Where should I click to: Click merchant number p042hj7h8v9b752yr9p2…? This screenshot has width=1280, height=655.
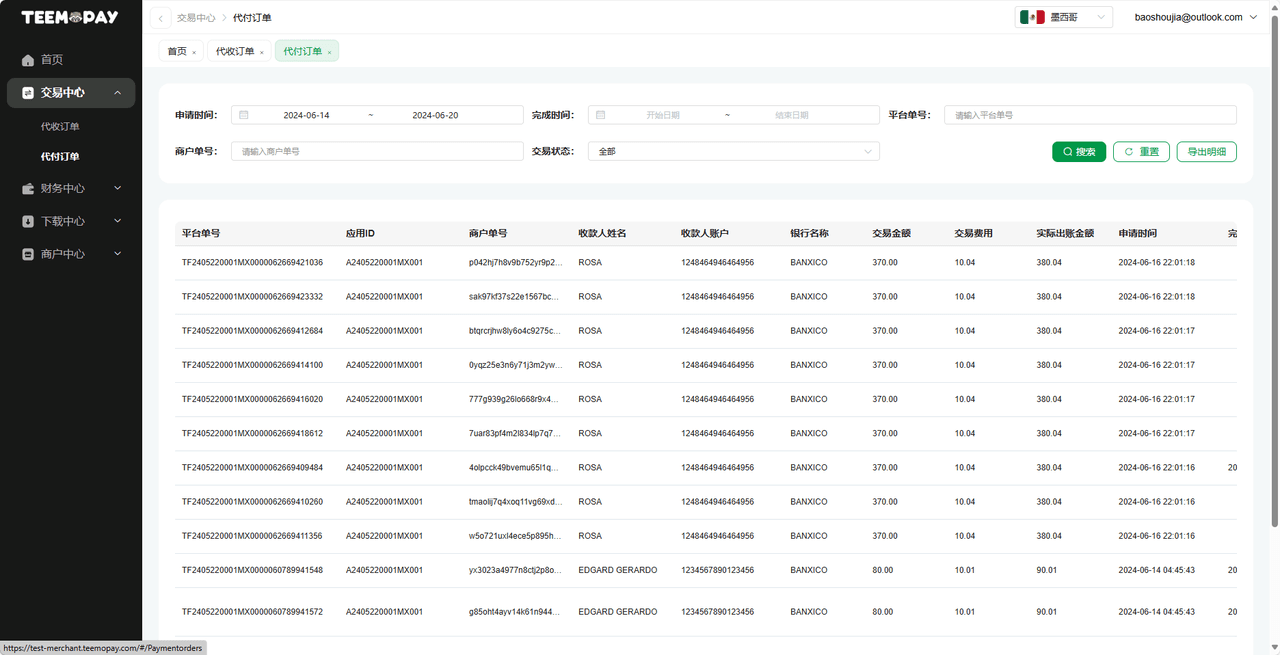tap(515, 263)
